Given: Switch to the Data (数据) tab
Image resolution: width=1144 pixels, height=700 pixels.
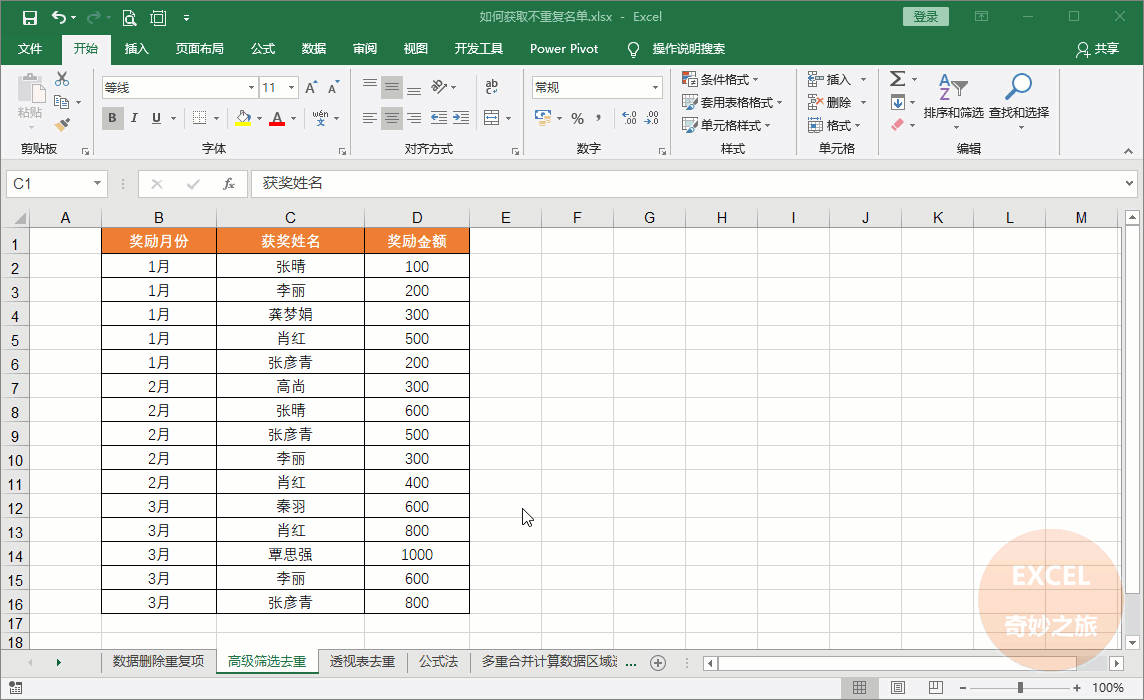Looking at the screenshot, I should click(314, 49).
